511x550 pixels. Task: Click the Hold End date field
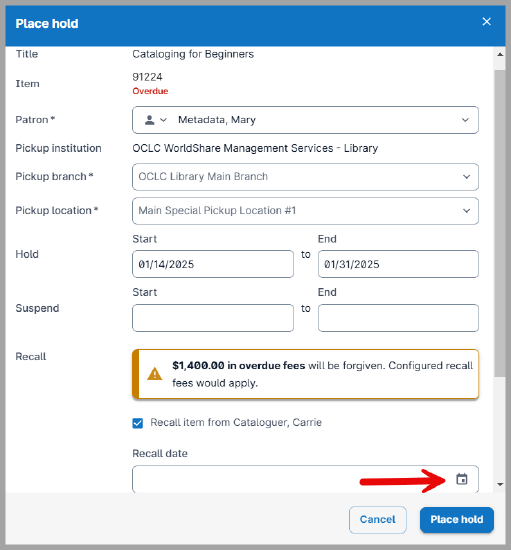pos(398,264)
